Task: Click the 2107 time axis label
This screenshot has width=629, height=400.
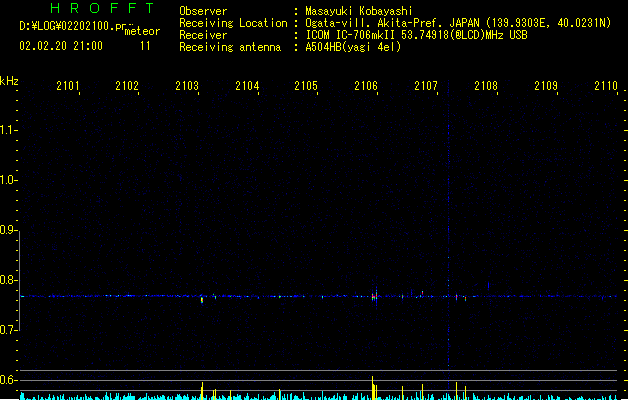Action: tap(426, 86)
